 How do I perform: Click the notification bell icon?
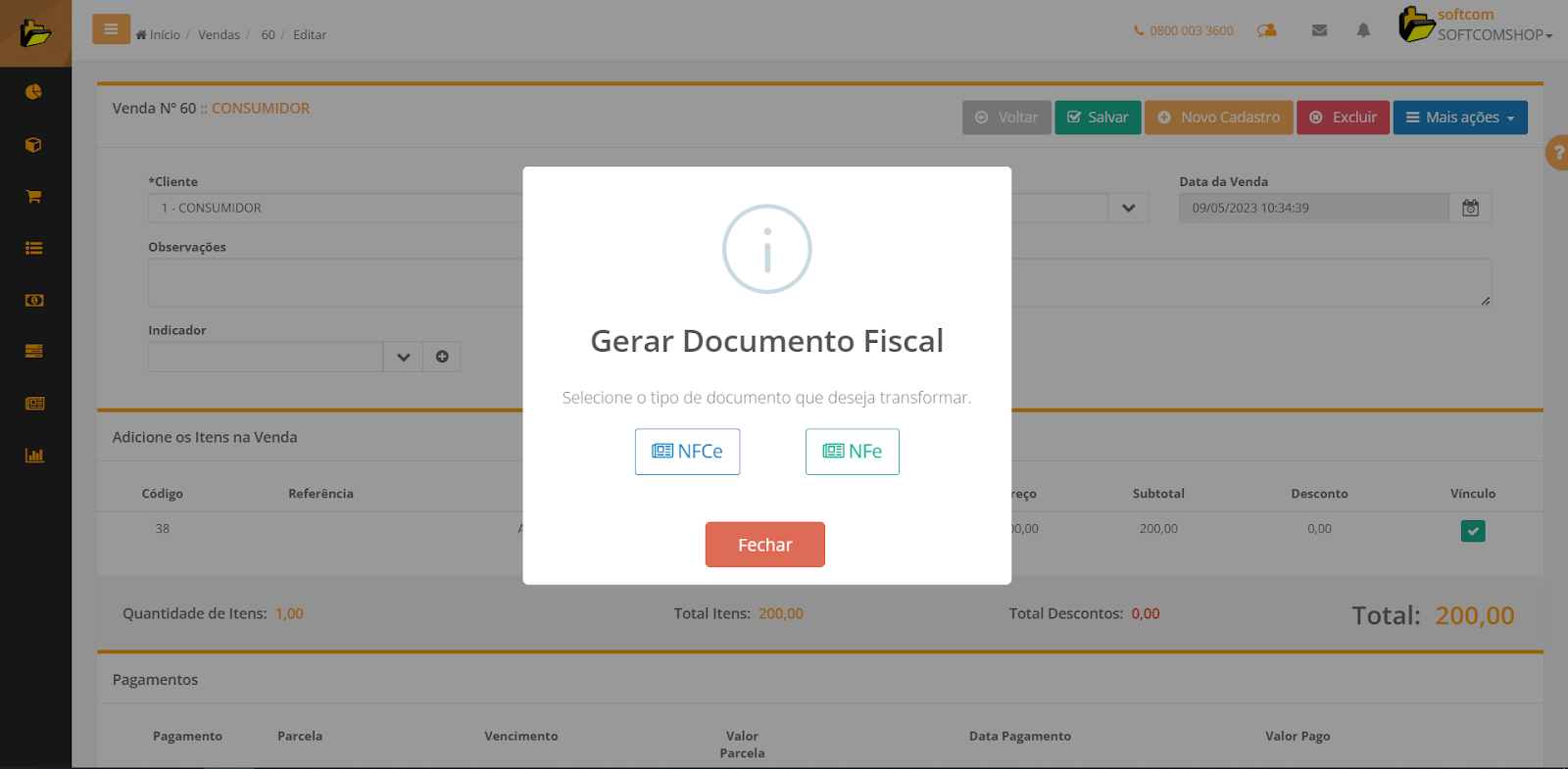[1363, 30]
